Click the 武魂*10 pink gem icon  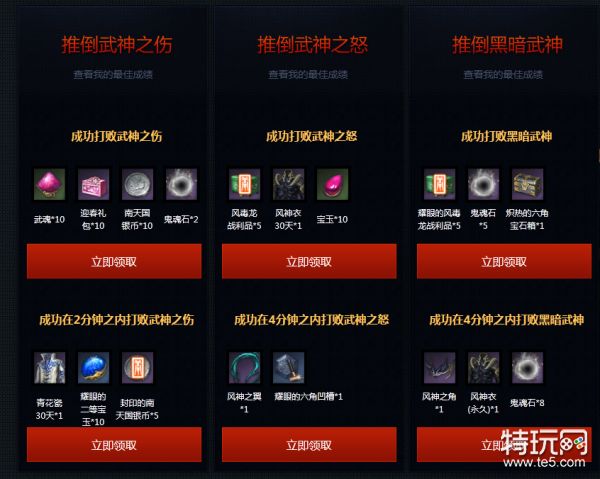[x=49, y=184]
